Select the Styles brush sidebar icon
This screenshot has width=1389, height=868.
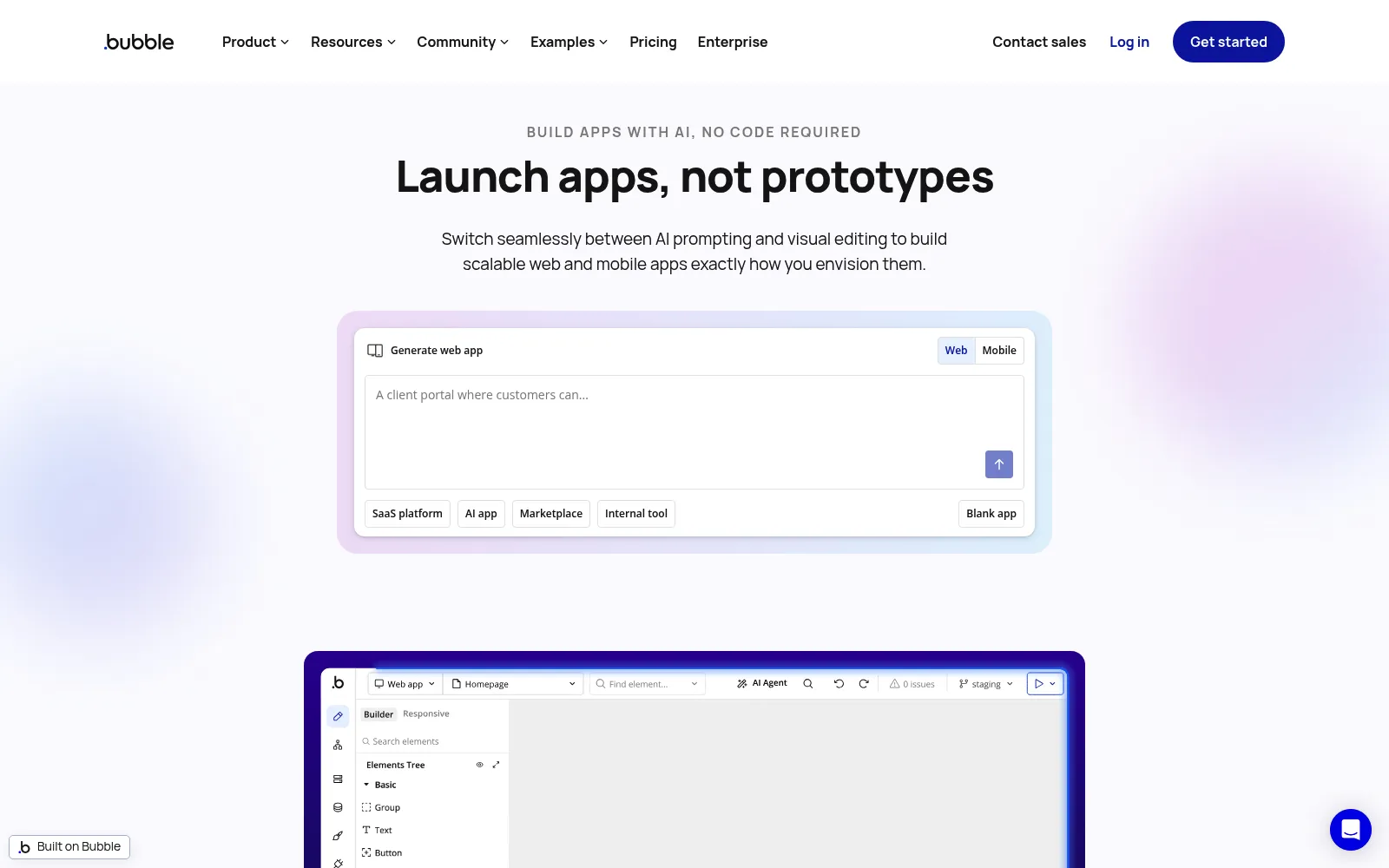pos(338,836)
